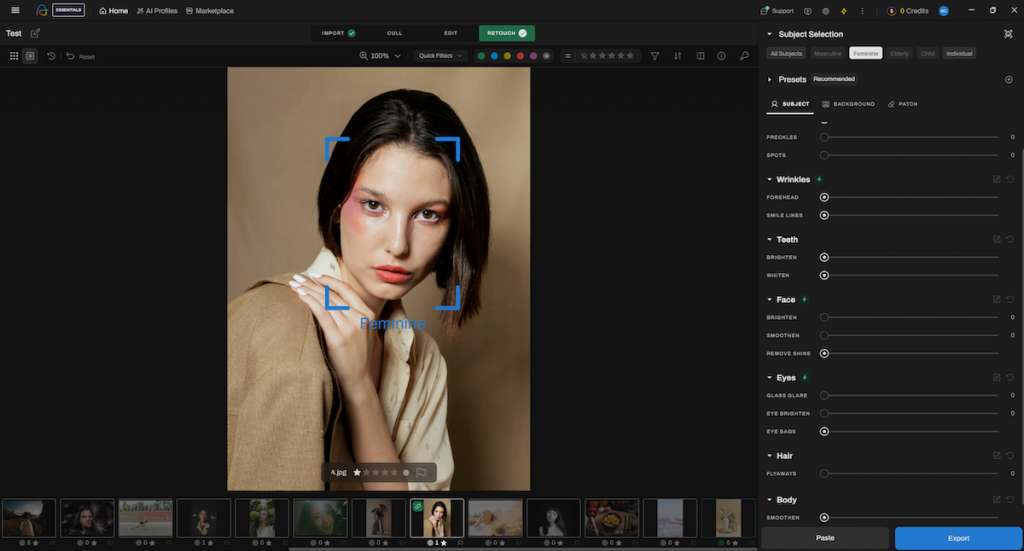Viewport: 1024px width, 551px height.
Task: Expand the Presets section
Action: pos(769,79)
